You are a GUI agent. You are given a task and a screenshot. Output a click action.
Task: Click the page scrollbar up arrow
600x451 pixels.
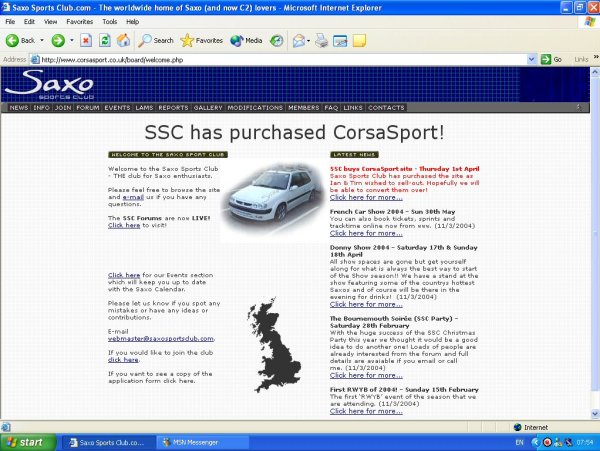coord(595,72)
